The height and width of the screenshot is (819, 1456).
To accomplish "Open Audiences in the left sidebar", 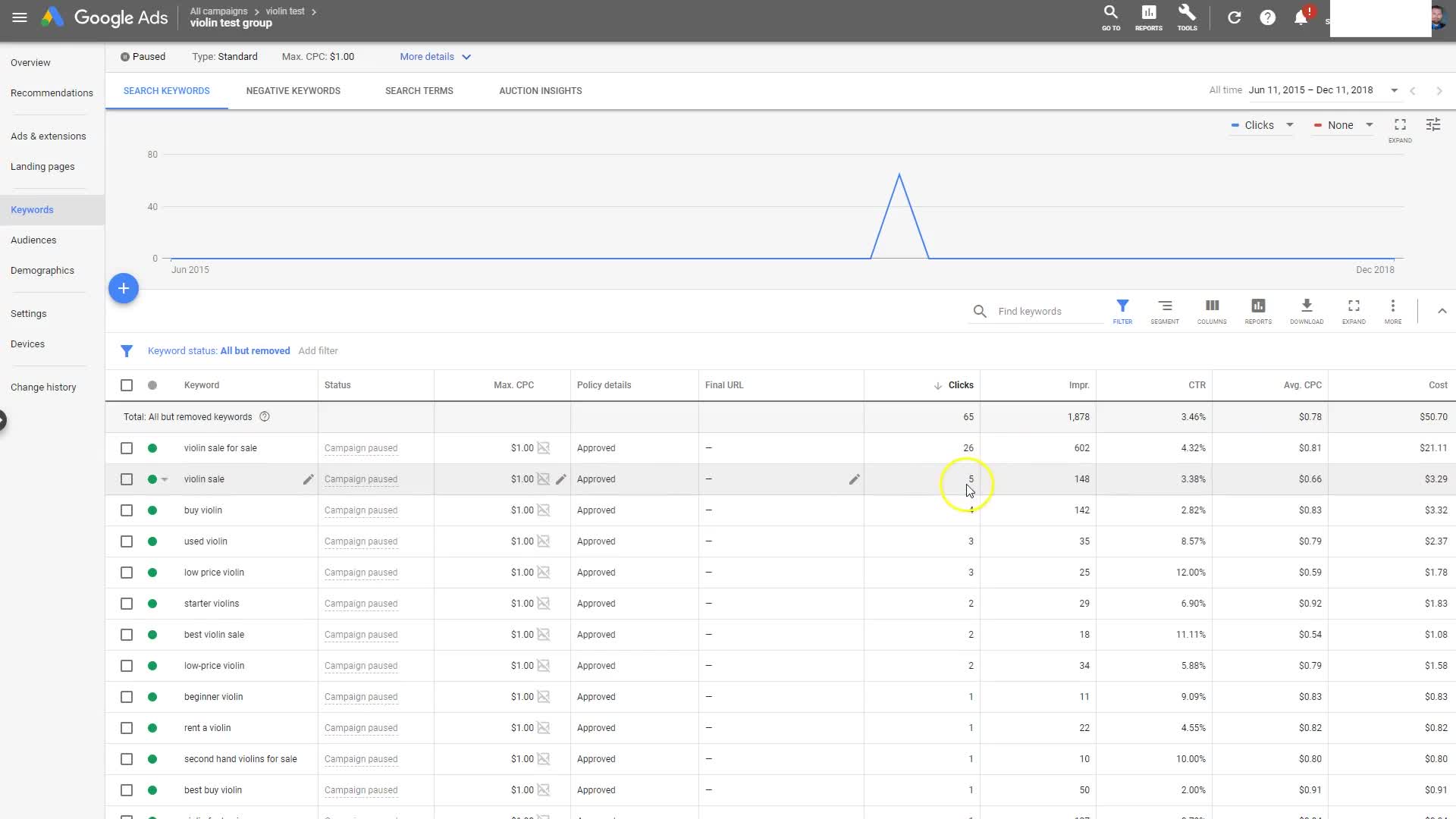I will (x=33, y=240).
